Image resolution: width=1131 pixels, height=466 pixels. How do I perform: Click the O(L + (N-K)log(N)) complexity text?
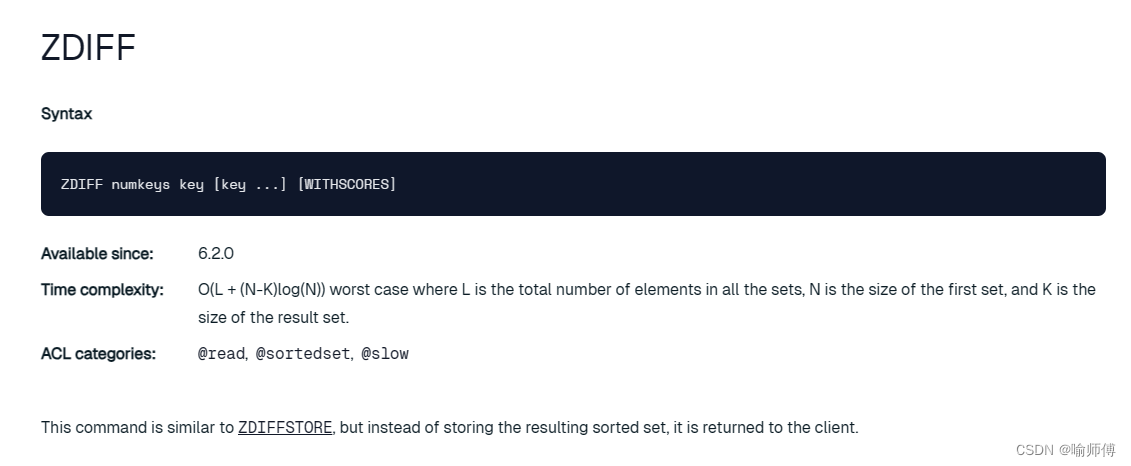click(262, 289)
